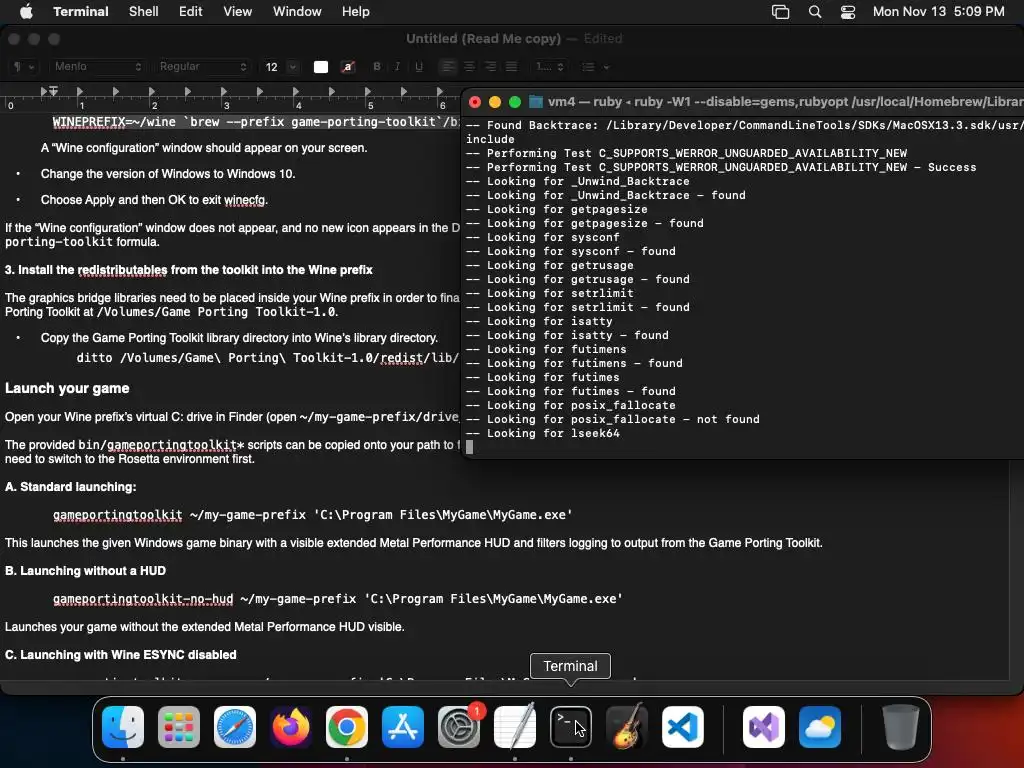Open the Trash in the Dock
Image resolution: width=1024 pixels, height=768 pixels.
point(901,727)
